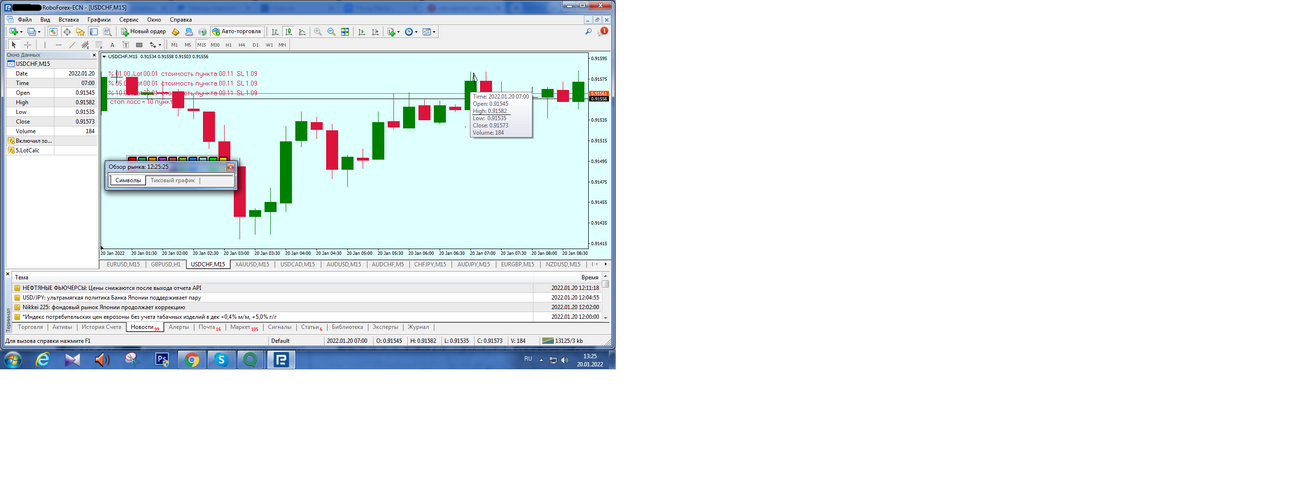Select the horizontal line drawing tool
This screenshot has width=1290, height=502.
[58, 45]
